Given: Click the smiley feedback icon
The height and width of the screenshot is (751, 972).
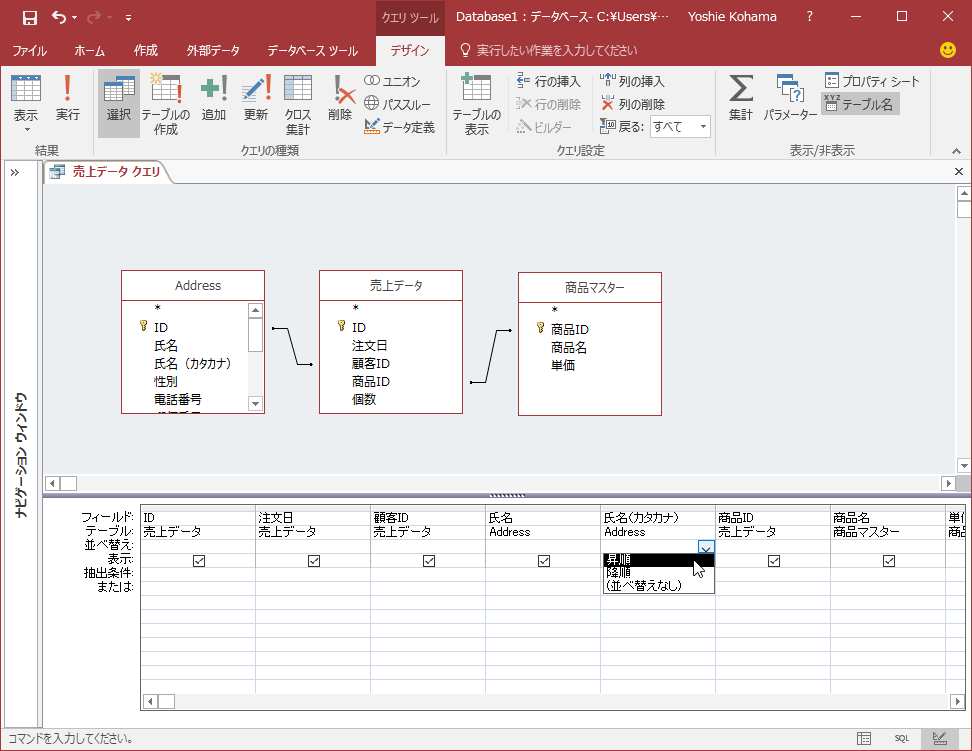Looking at the screenshot, I should (x=948, y=50).
